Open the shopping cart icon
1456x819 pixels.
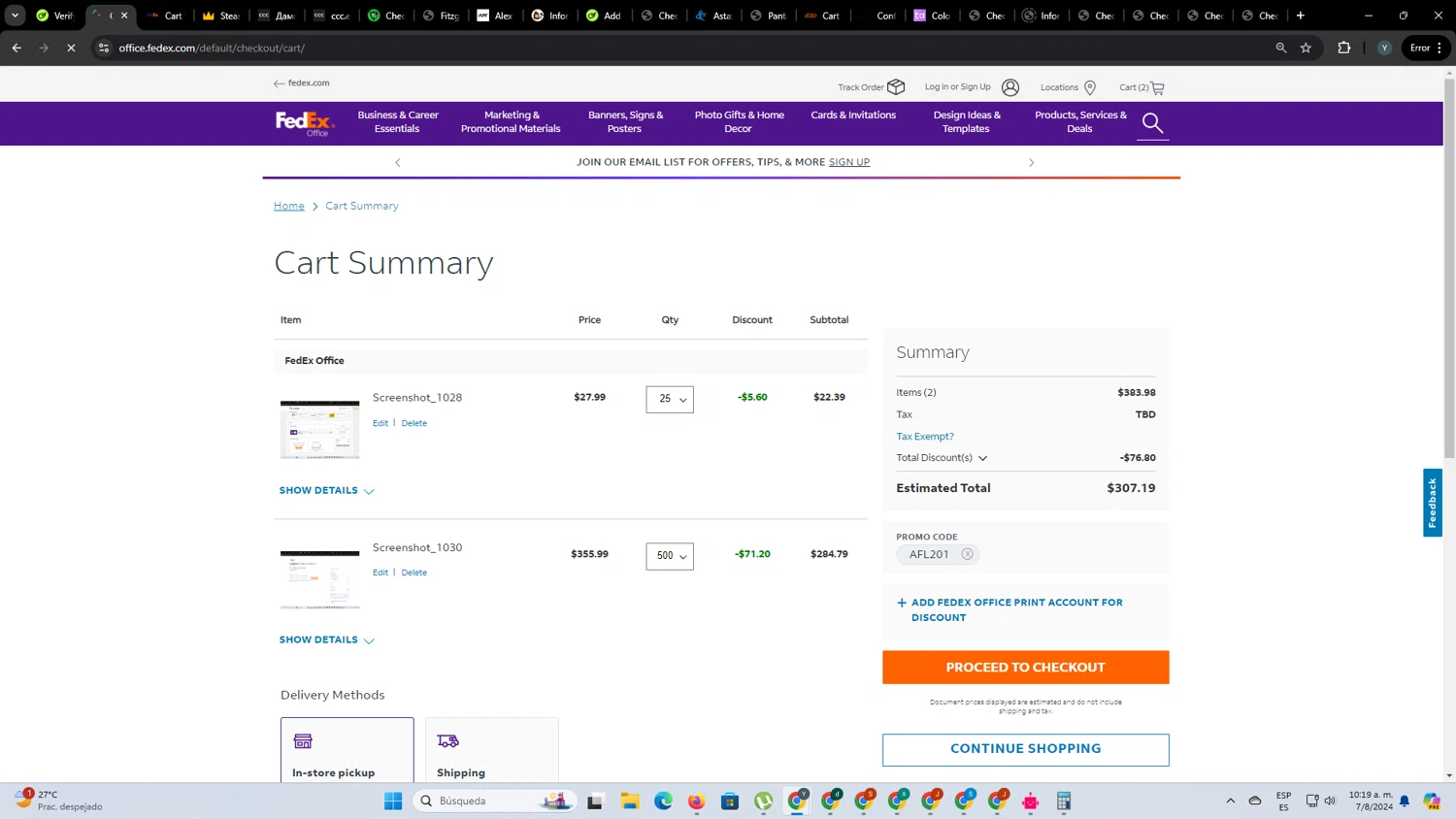[x=1157, y=87]
